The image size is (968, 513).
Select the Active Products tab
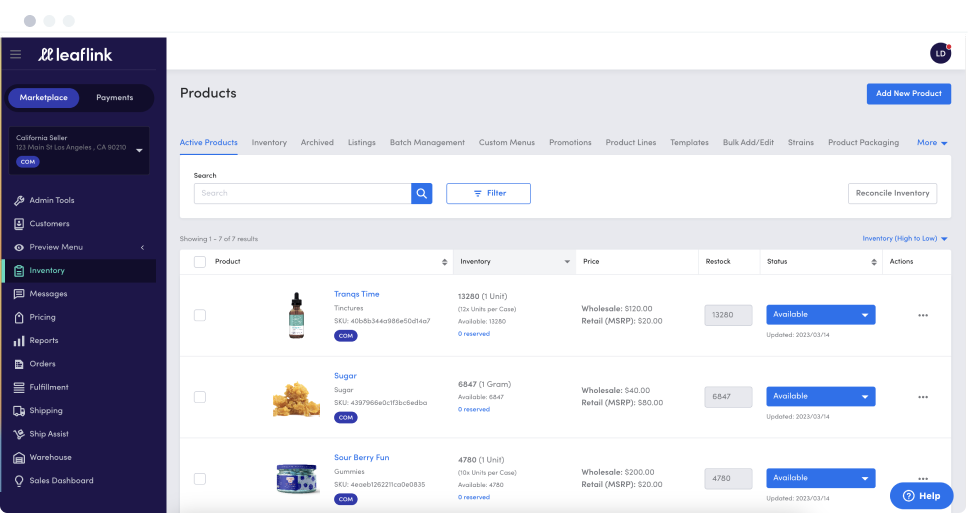(209, 143)
